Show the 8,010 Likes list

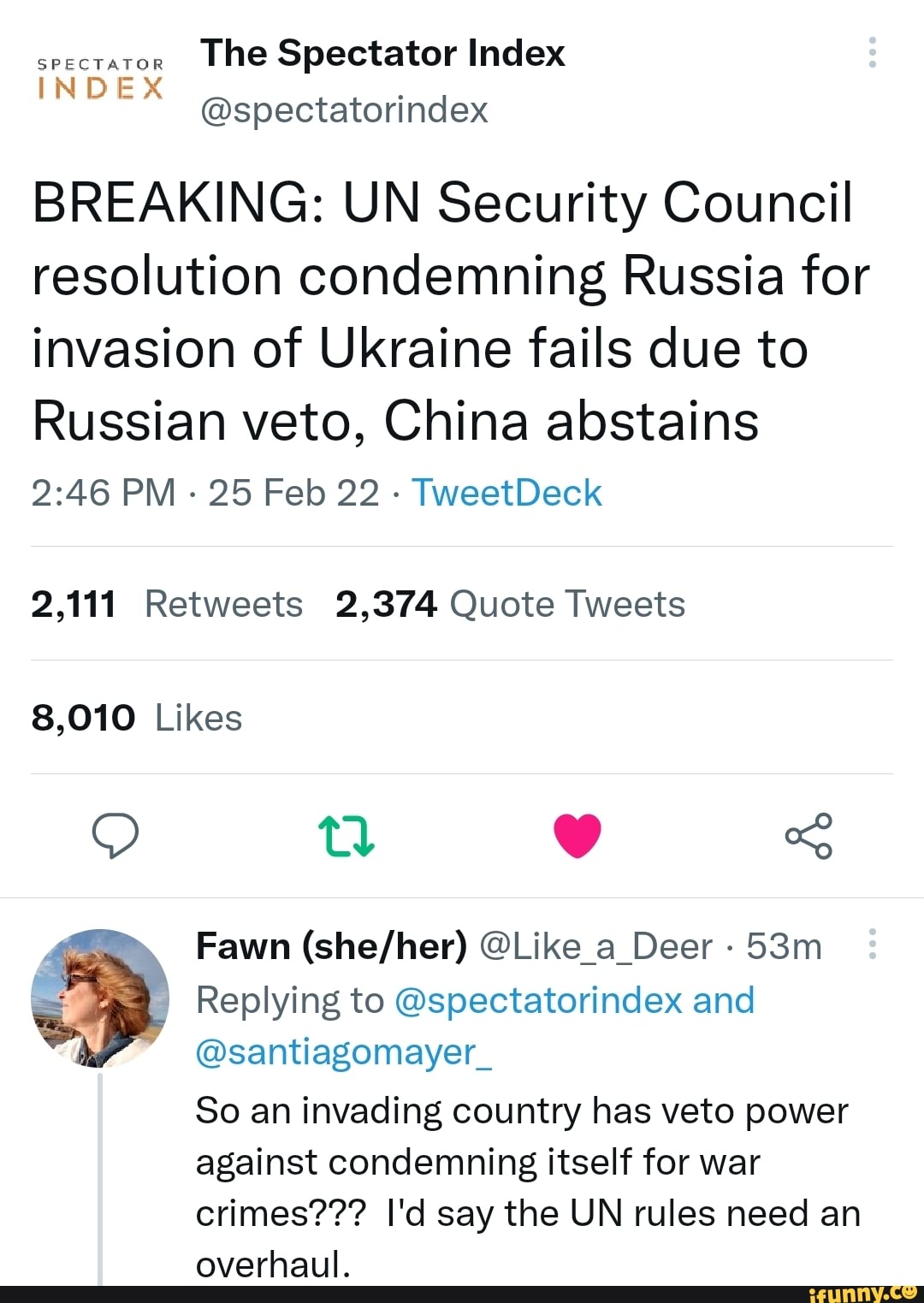(x=137, y=718)
